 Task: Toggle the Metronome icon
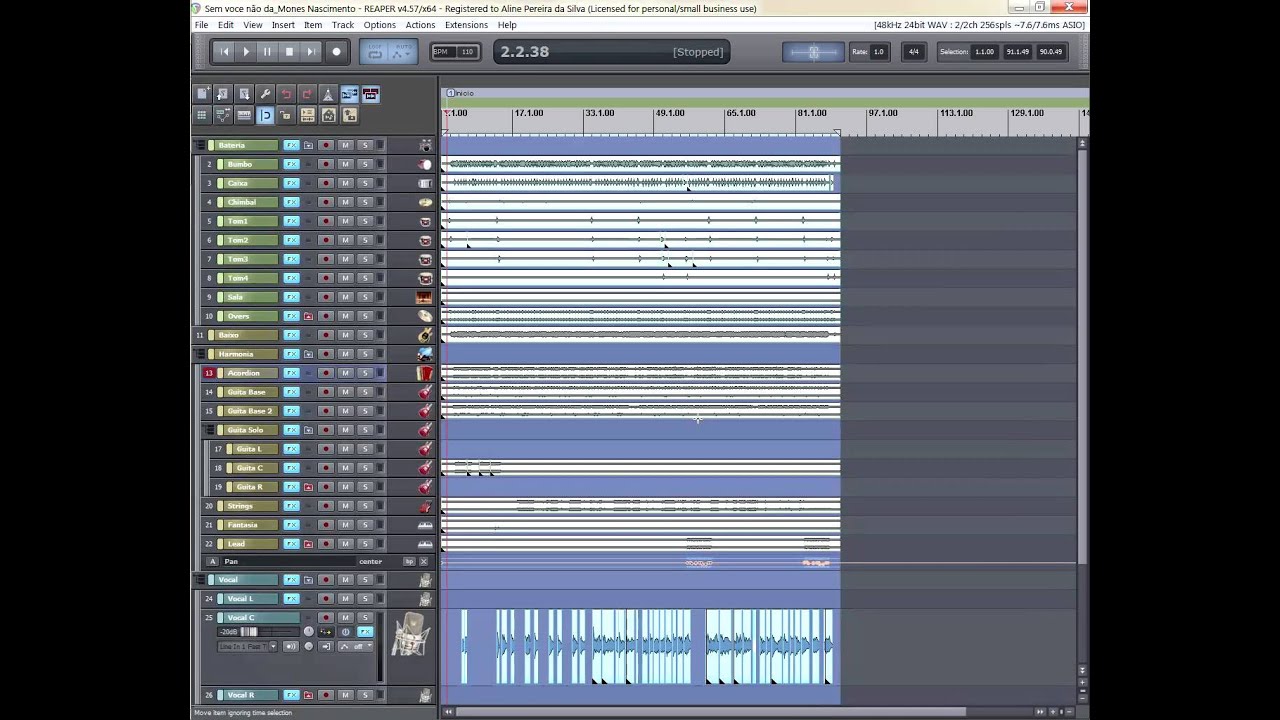[x=328, y=94]
